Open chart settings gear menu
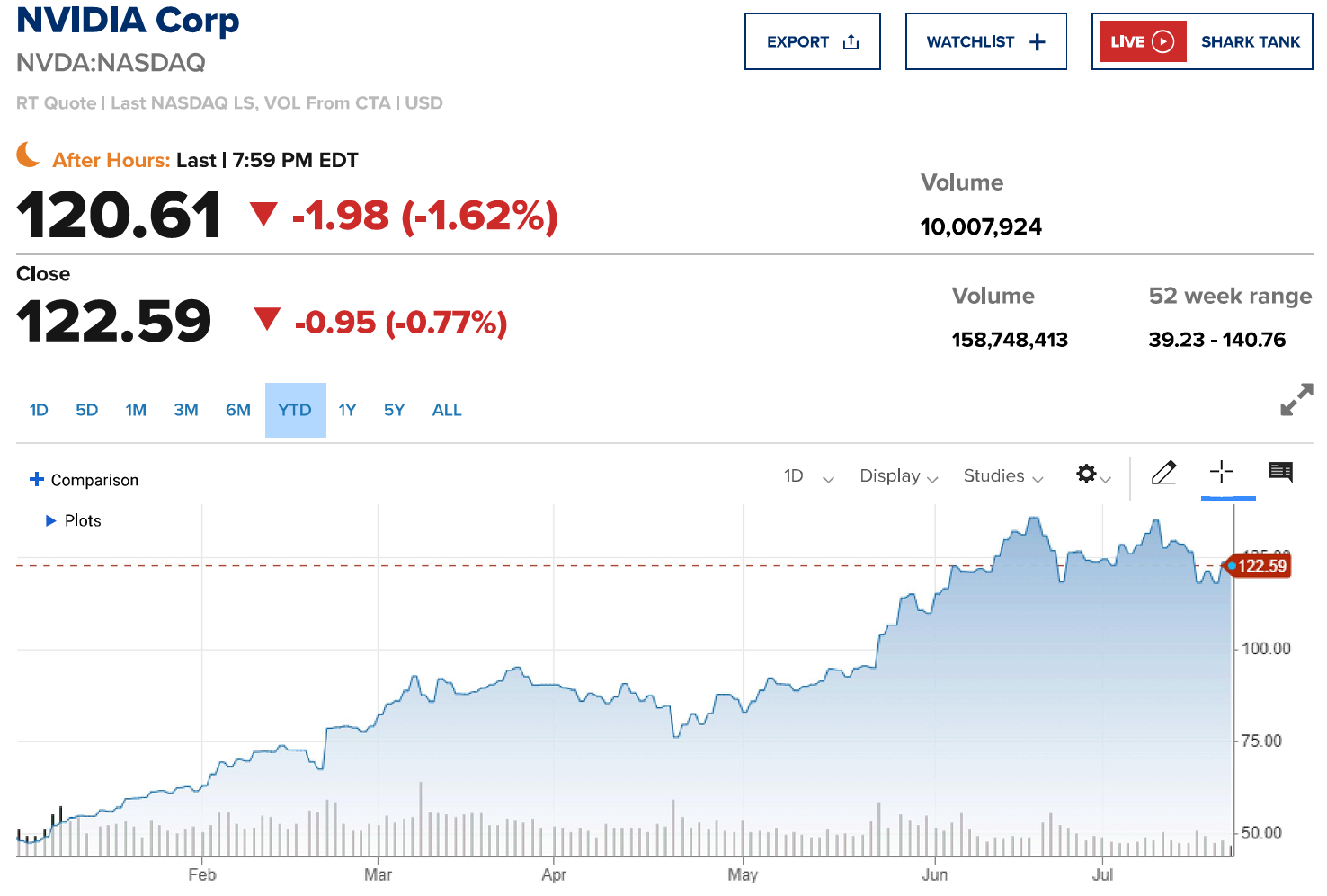1327x896 pixels. click(x=1087, y=474)
